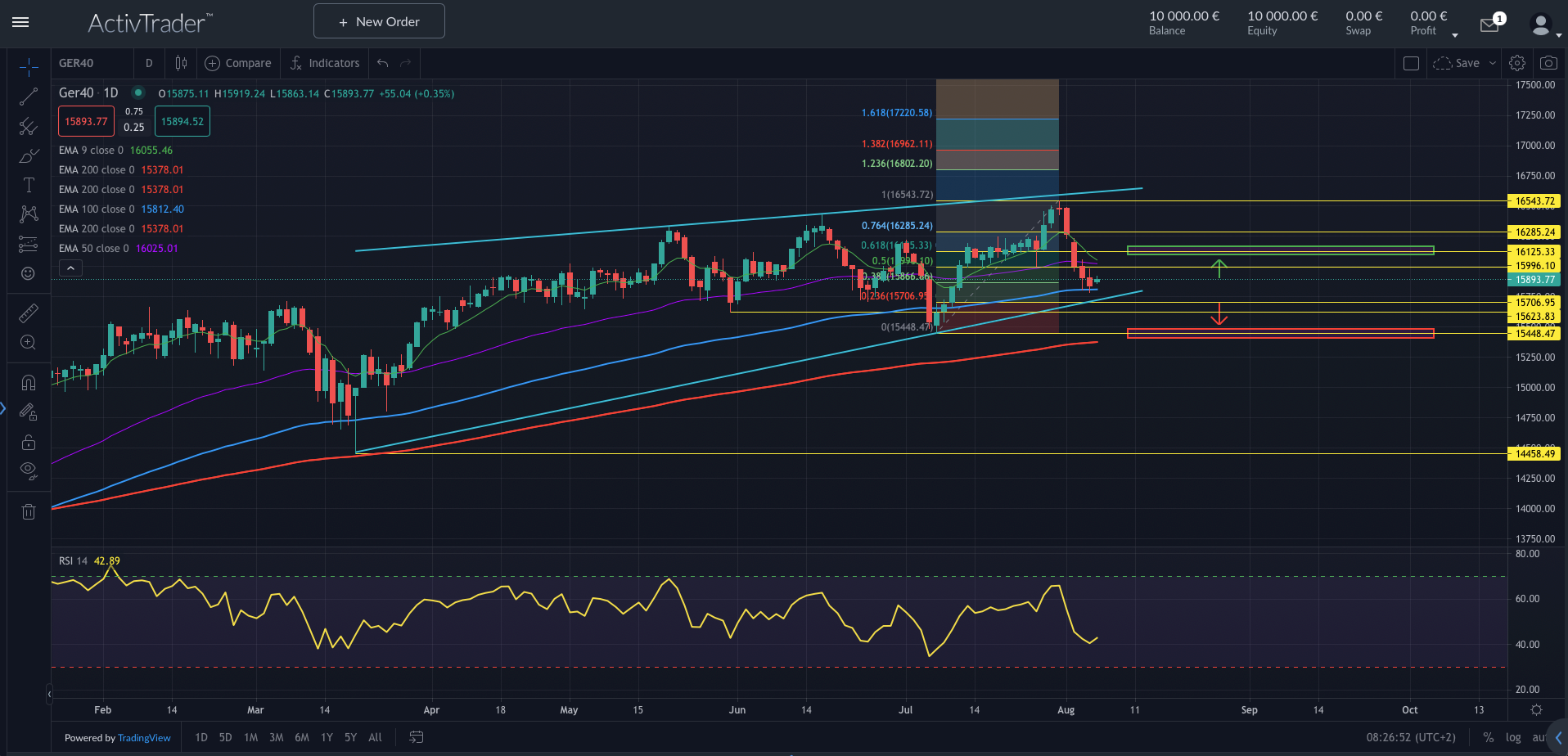Select the XABCD pattern tool
1568x756 pixels.
point(29,214)
